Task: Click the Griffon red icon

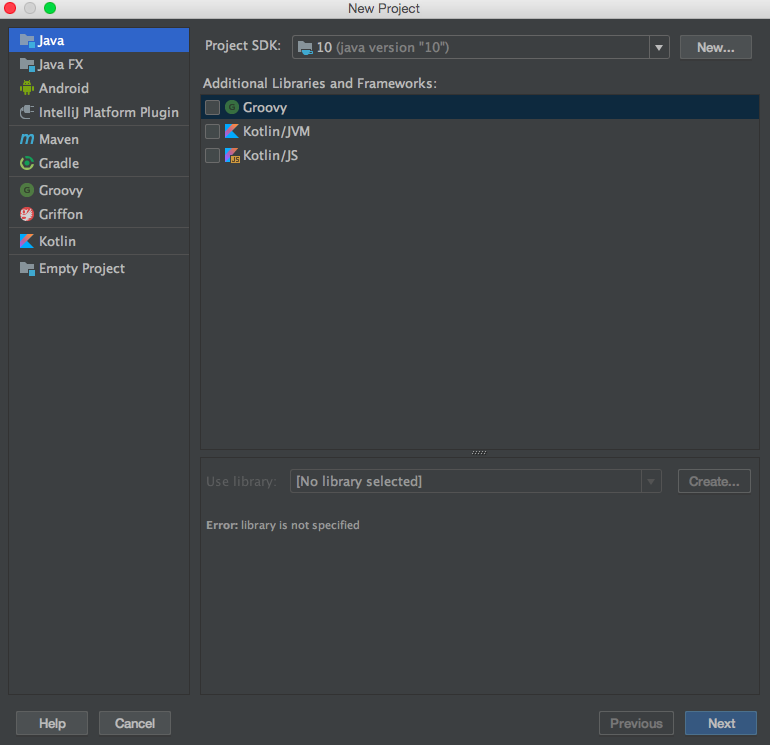Action: point(27,214)
